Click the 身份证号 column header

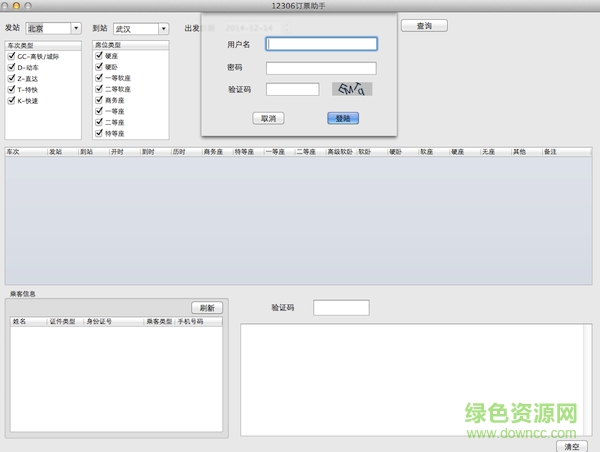point(113,321)
